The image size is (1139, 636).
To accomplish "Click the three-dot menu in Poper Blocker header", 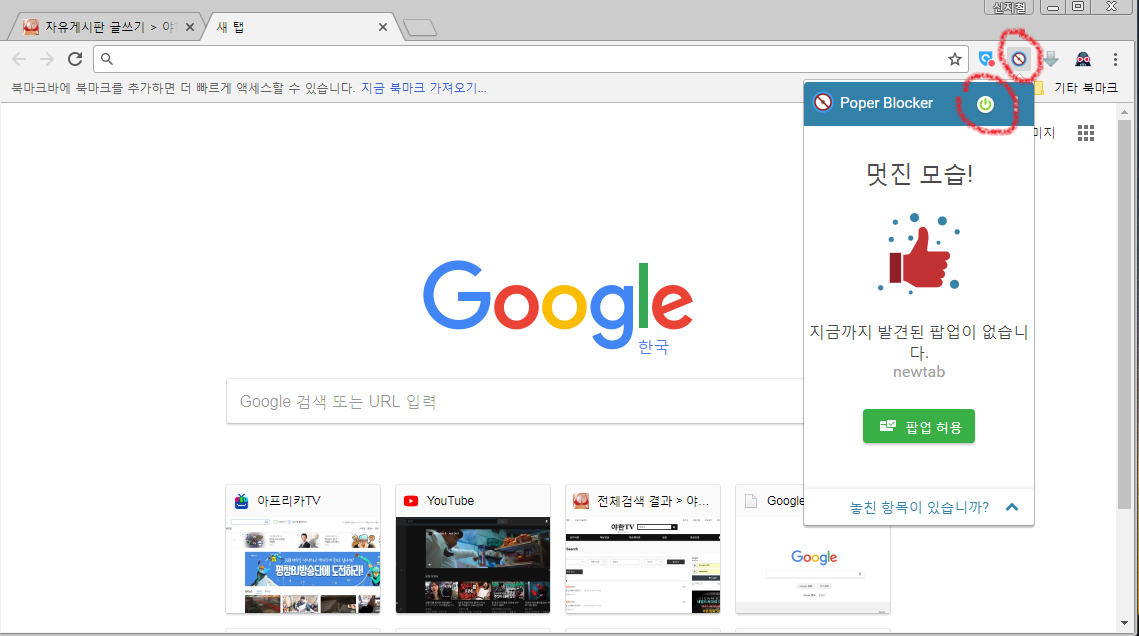I will (x=1017, y=104).
